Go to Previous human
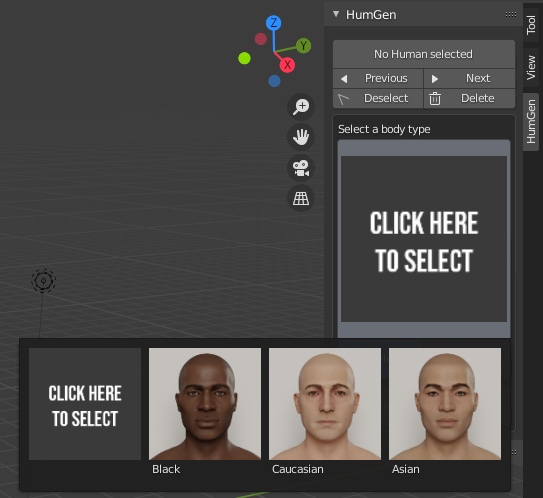The image size is (543, 498). [378, 78]
